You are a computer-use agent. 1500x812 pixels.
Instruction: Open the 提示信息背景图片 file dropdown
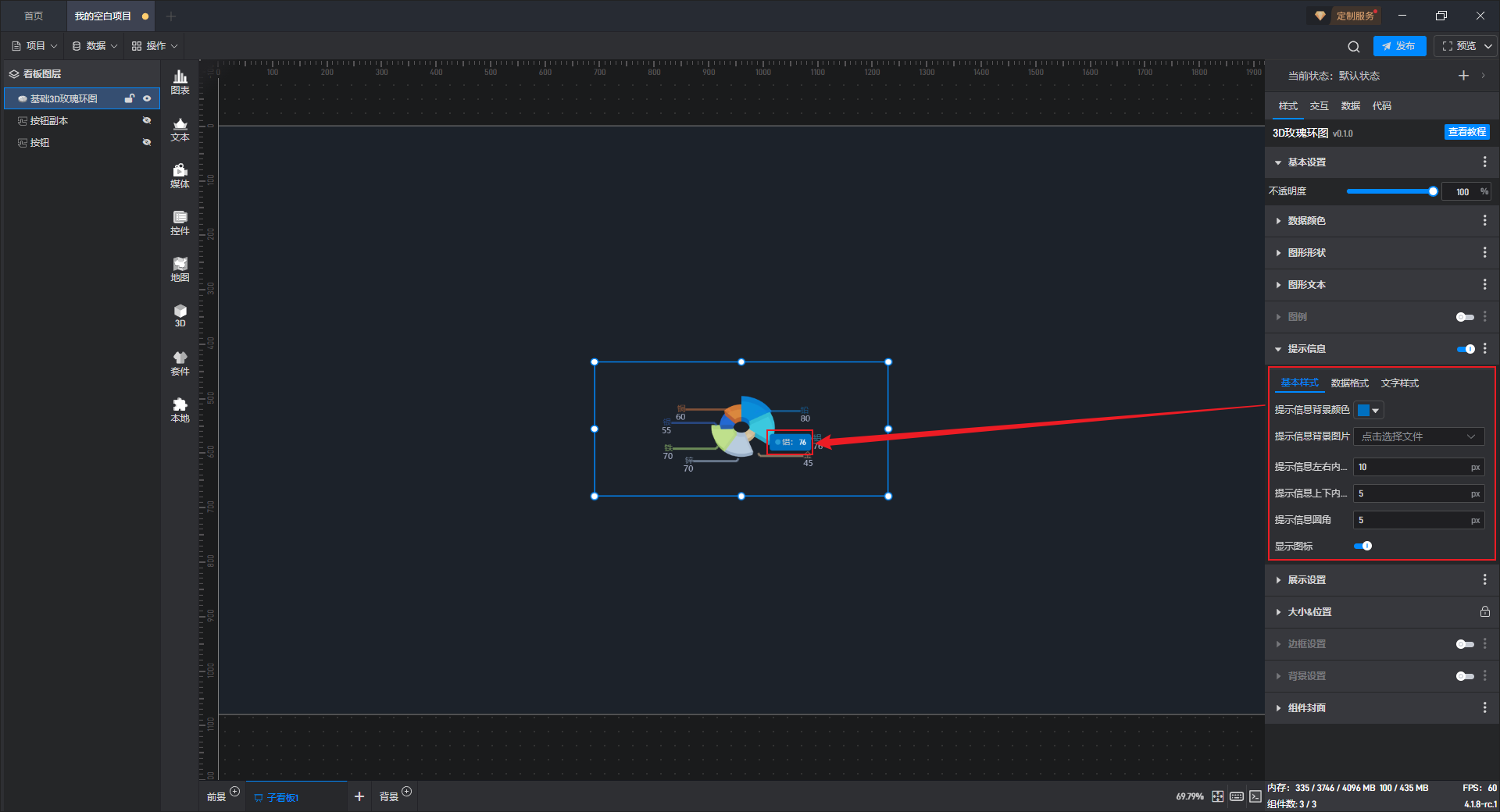click(1419, 436)
